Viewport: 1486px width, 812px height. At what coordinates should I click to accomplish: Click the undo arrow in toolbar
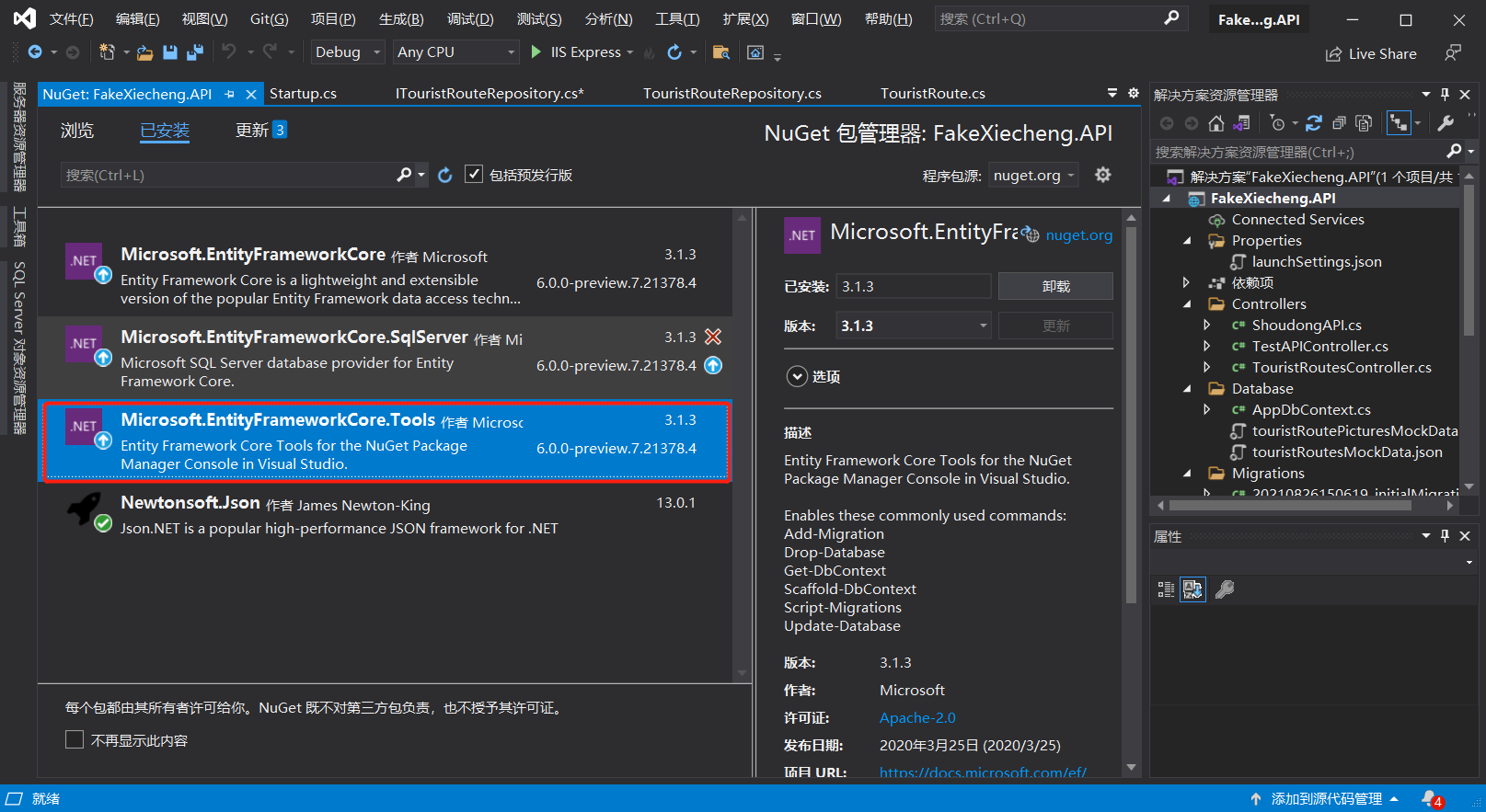click(x=229, y=52)
